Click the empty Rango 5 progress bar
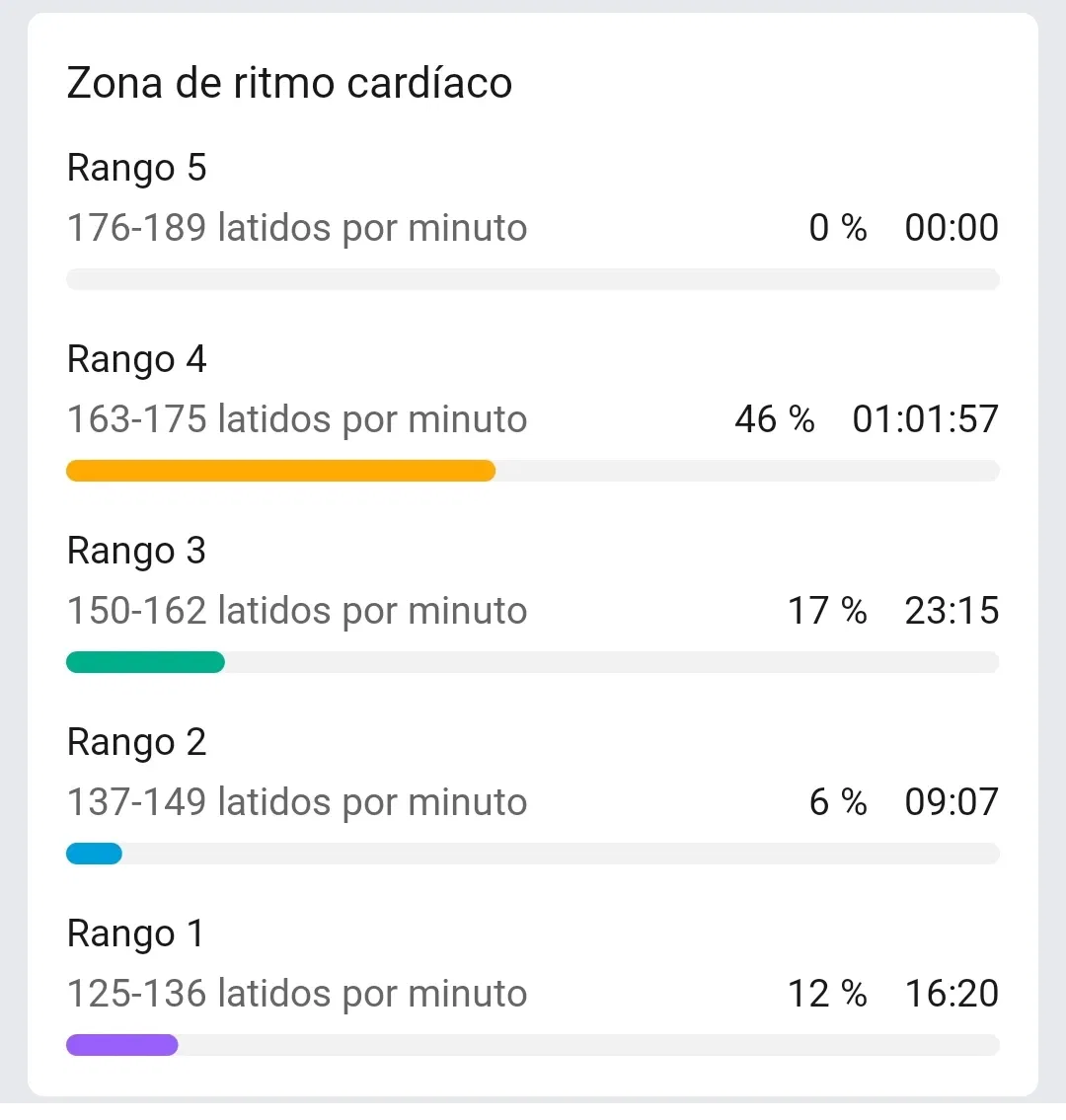The image size is (1066, 1120). pyautogui.click(x=533, y=279)
